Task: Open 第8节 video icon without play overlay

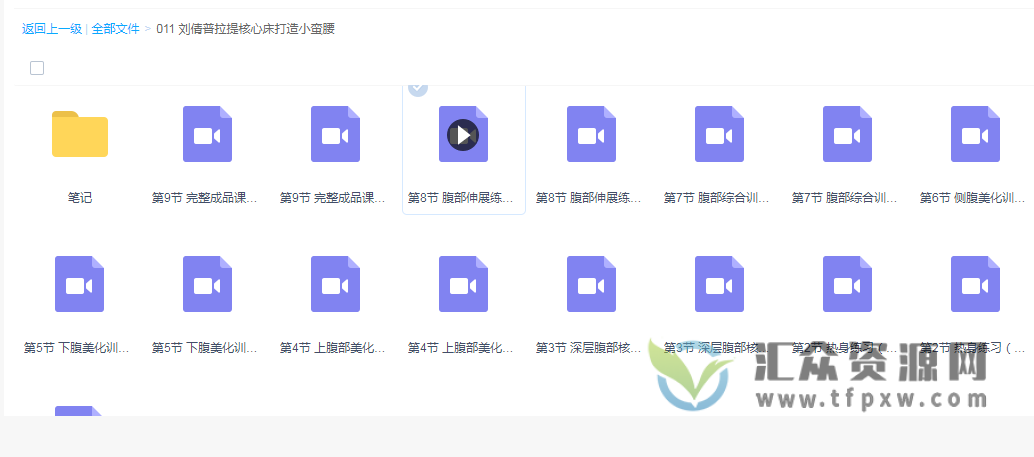Action: coord(592,134)
